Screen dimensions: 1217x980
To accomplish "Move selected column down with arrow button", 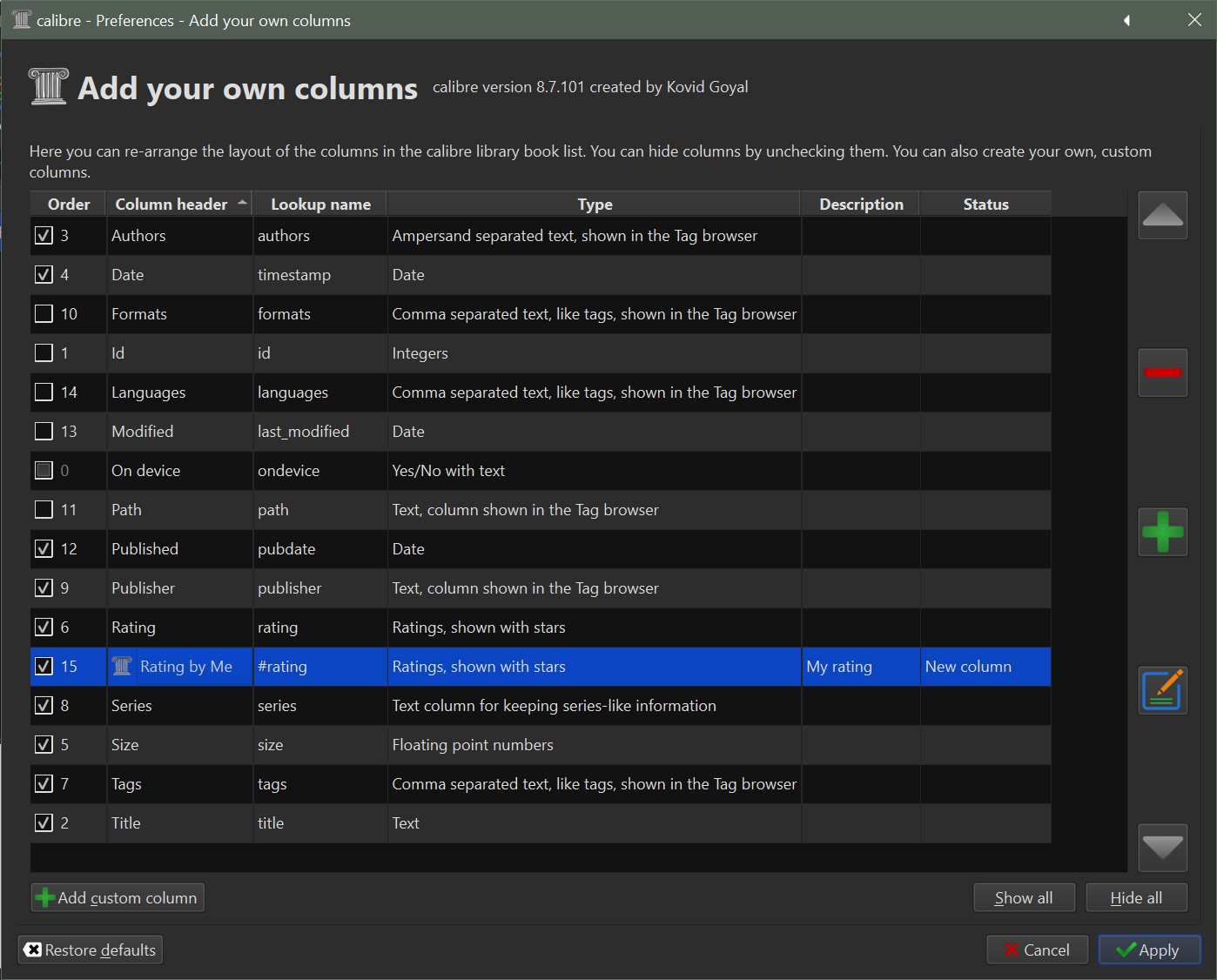I will click(x=1162, y=847).
